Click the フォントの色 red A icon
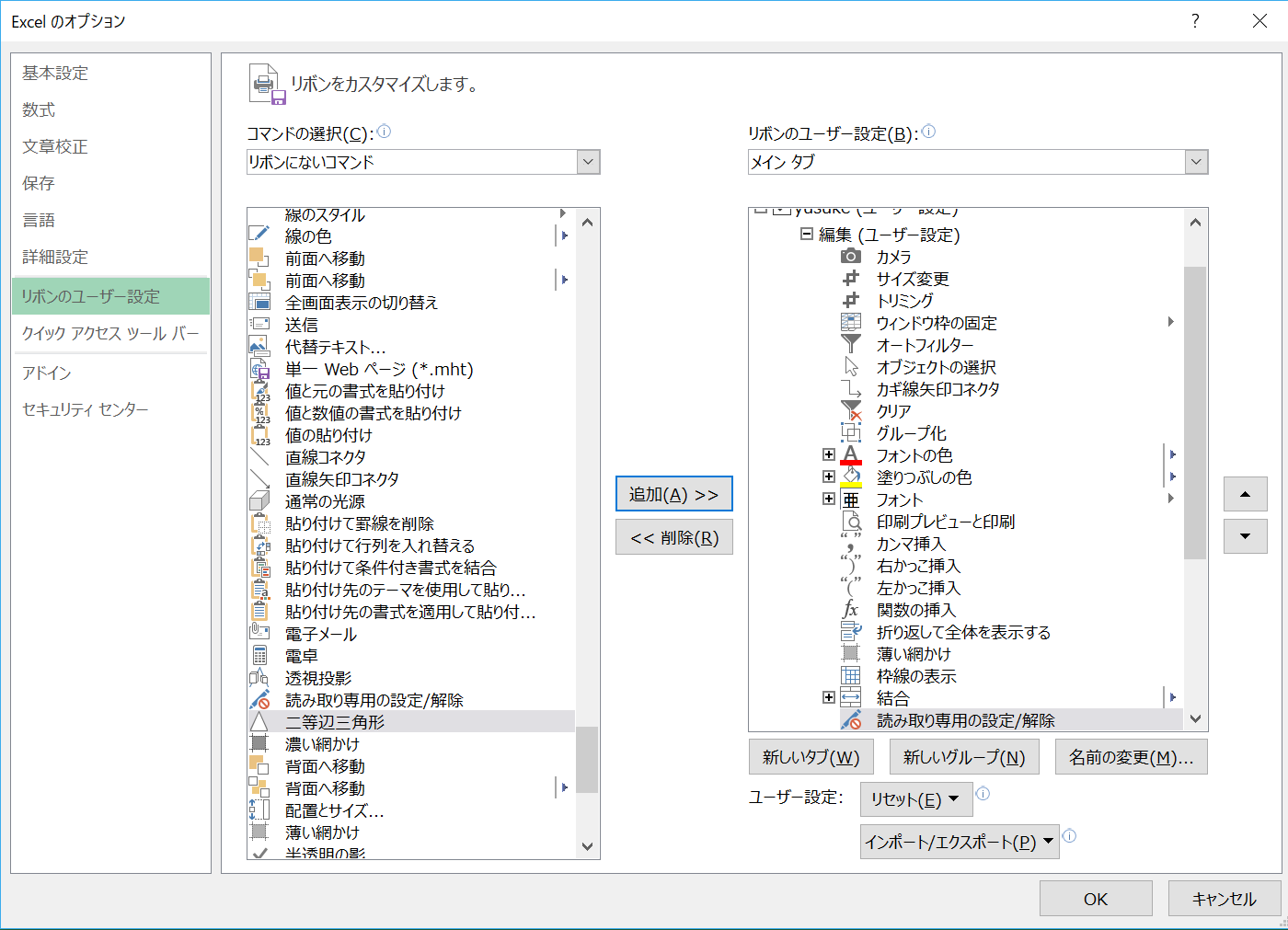Screen dimensions: 1288x930 click(851, 455)
